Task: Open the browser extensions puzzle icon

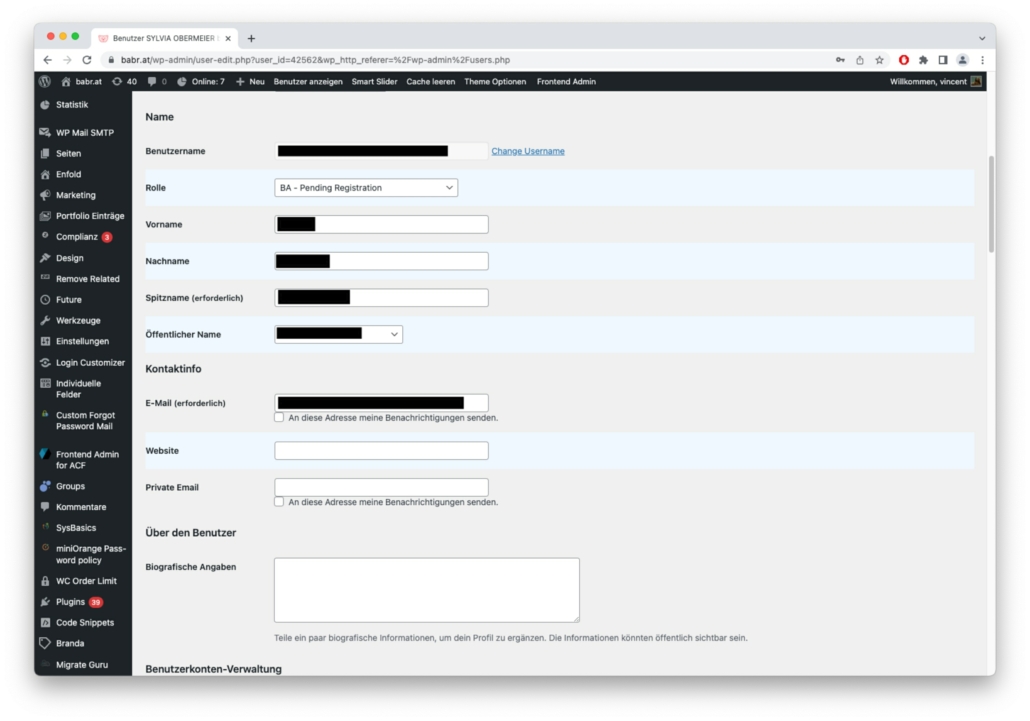Action: point(923,60)
